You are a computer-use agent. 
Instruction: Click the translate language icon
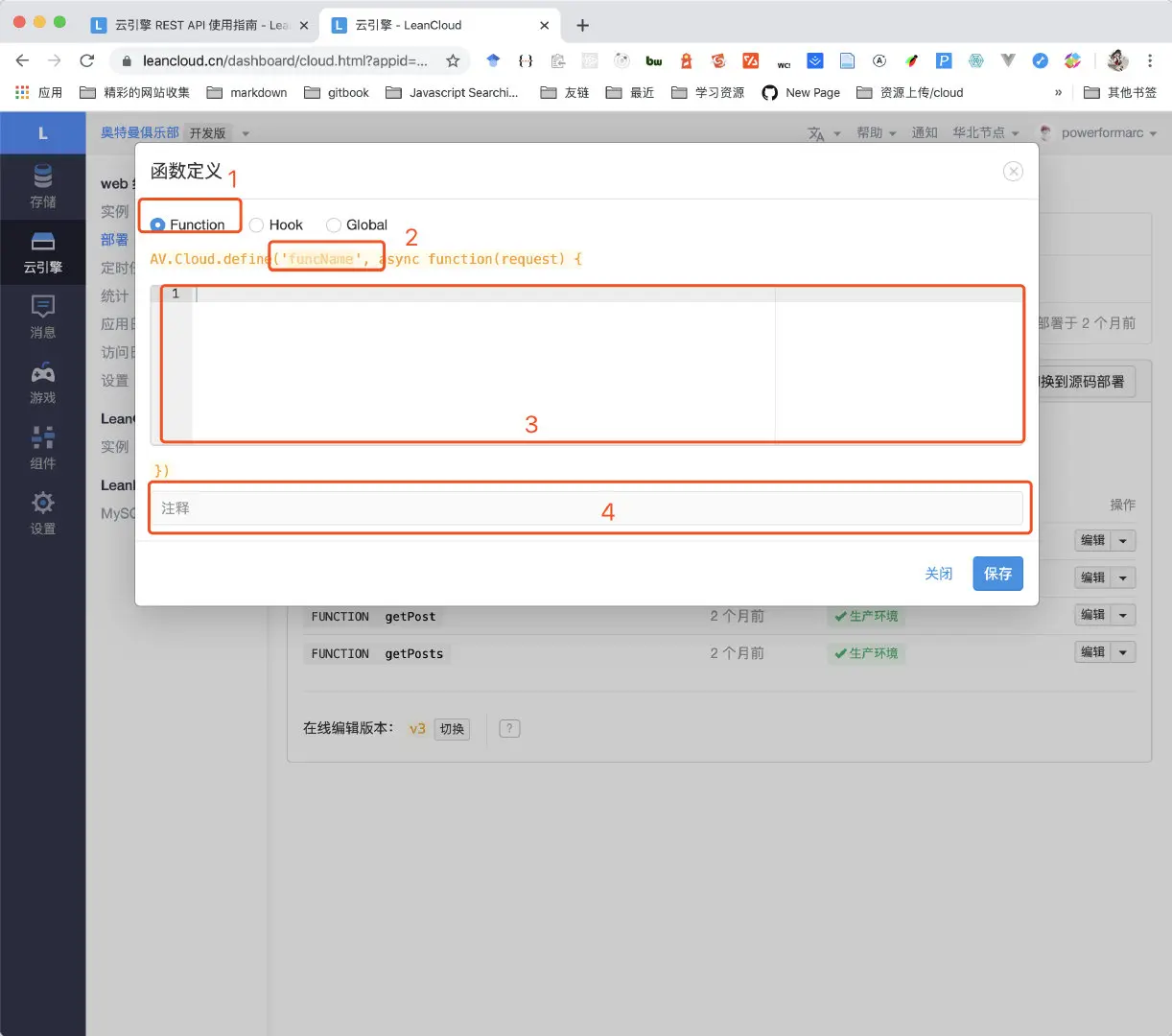pos(816,133)
